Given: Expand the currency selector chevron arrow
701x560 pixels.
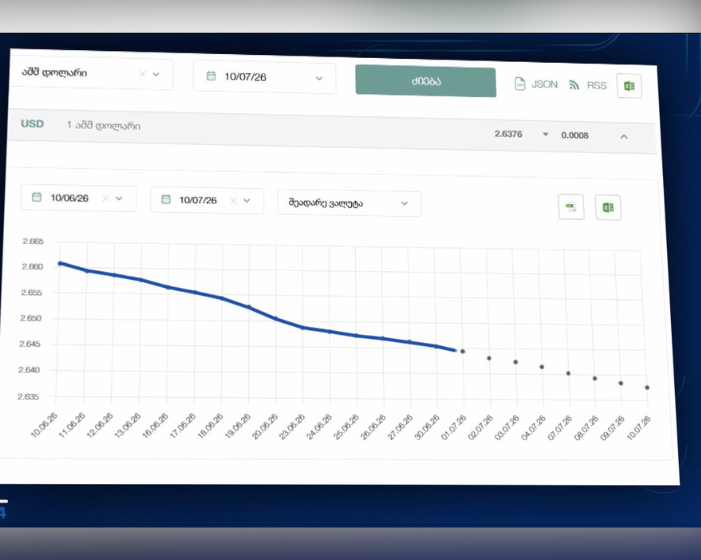Looking at the screenshot, I should (x=156, y=74).
